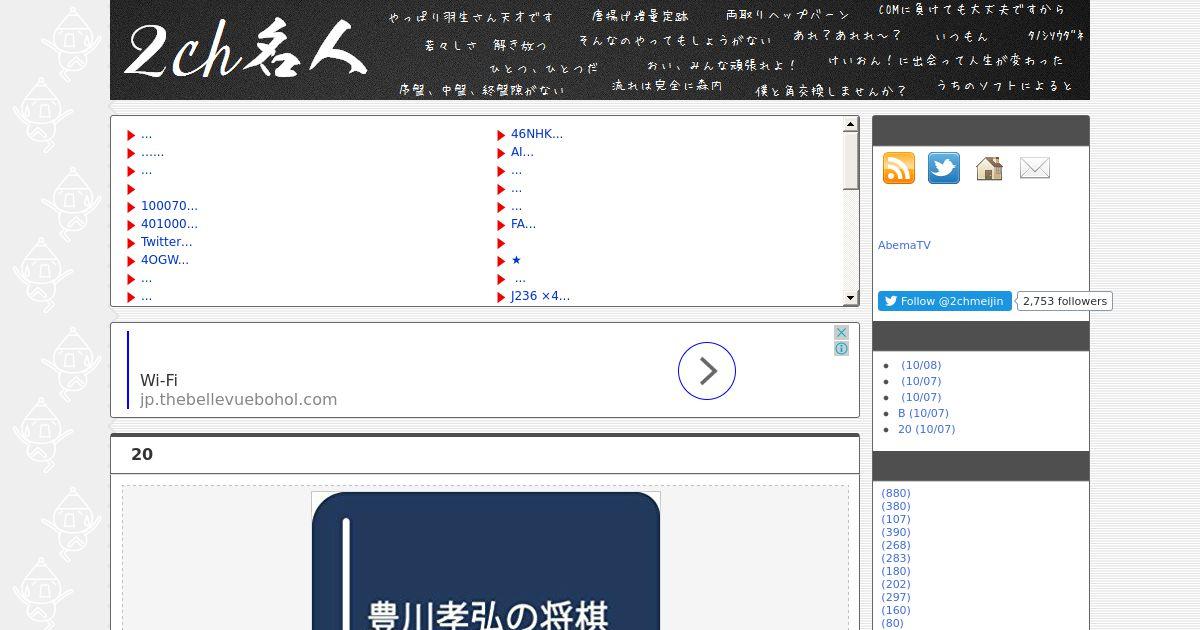Click the 2ch名人 site logo
This screenshot has height=630, width=1200.
coord(245,50)
